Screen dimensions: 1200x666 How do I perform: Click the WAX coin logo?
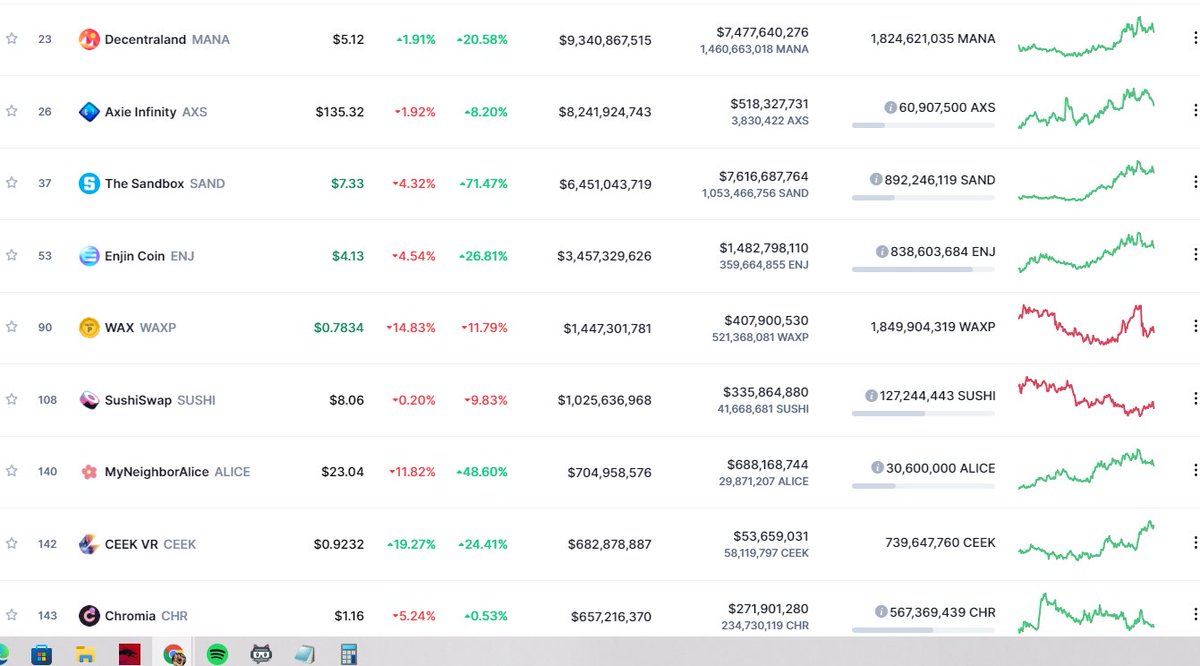(x=89, y=328)
